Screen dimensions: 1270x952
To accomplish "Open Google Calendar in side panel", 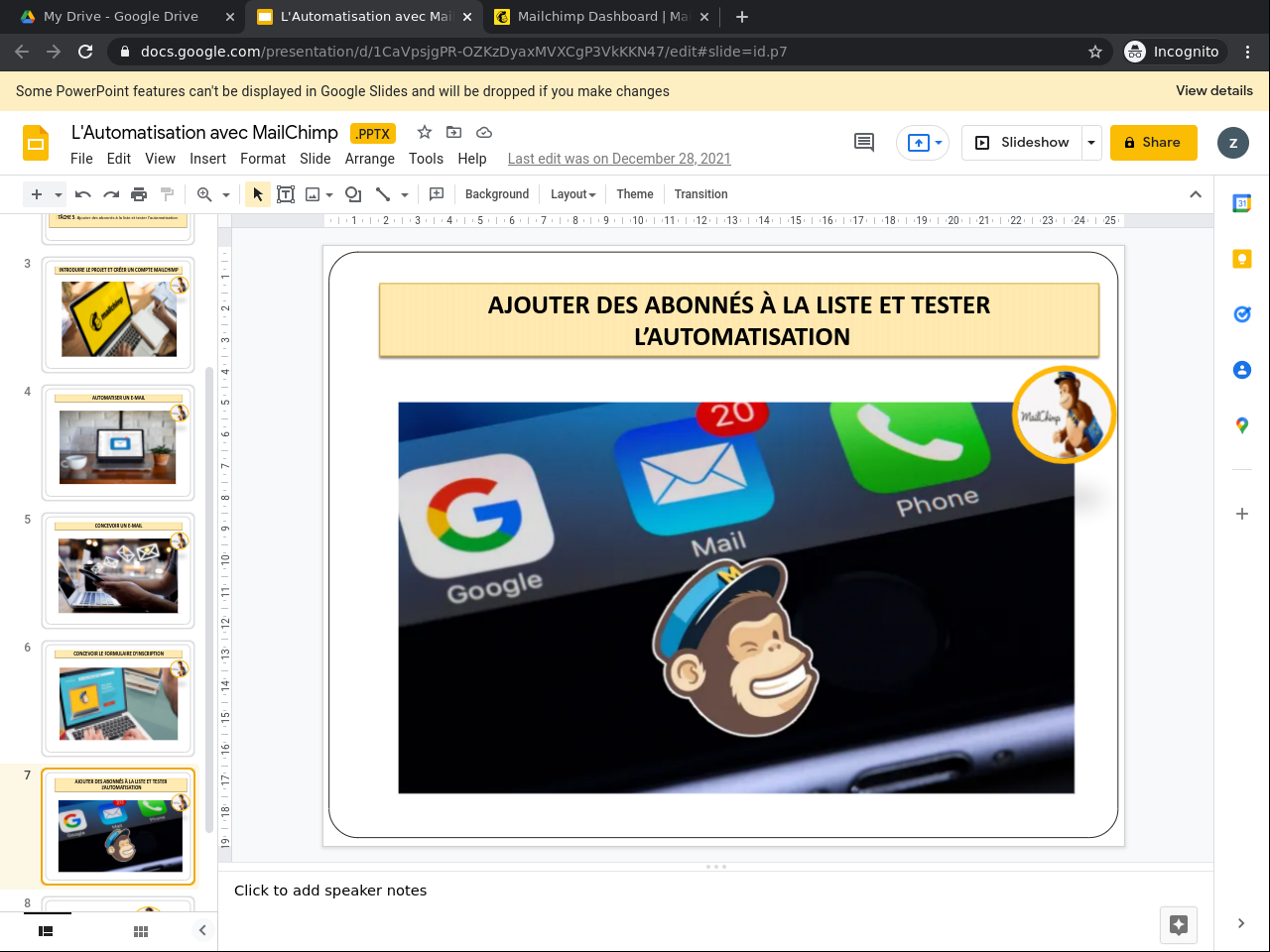I will tap(1241, 203).
